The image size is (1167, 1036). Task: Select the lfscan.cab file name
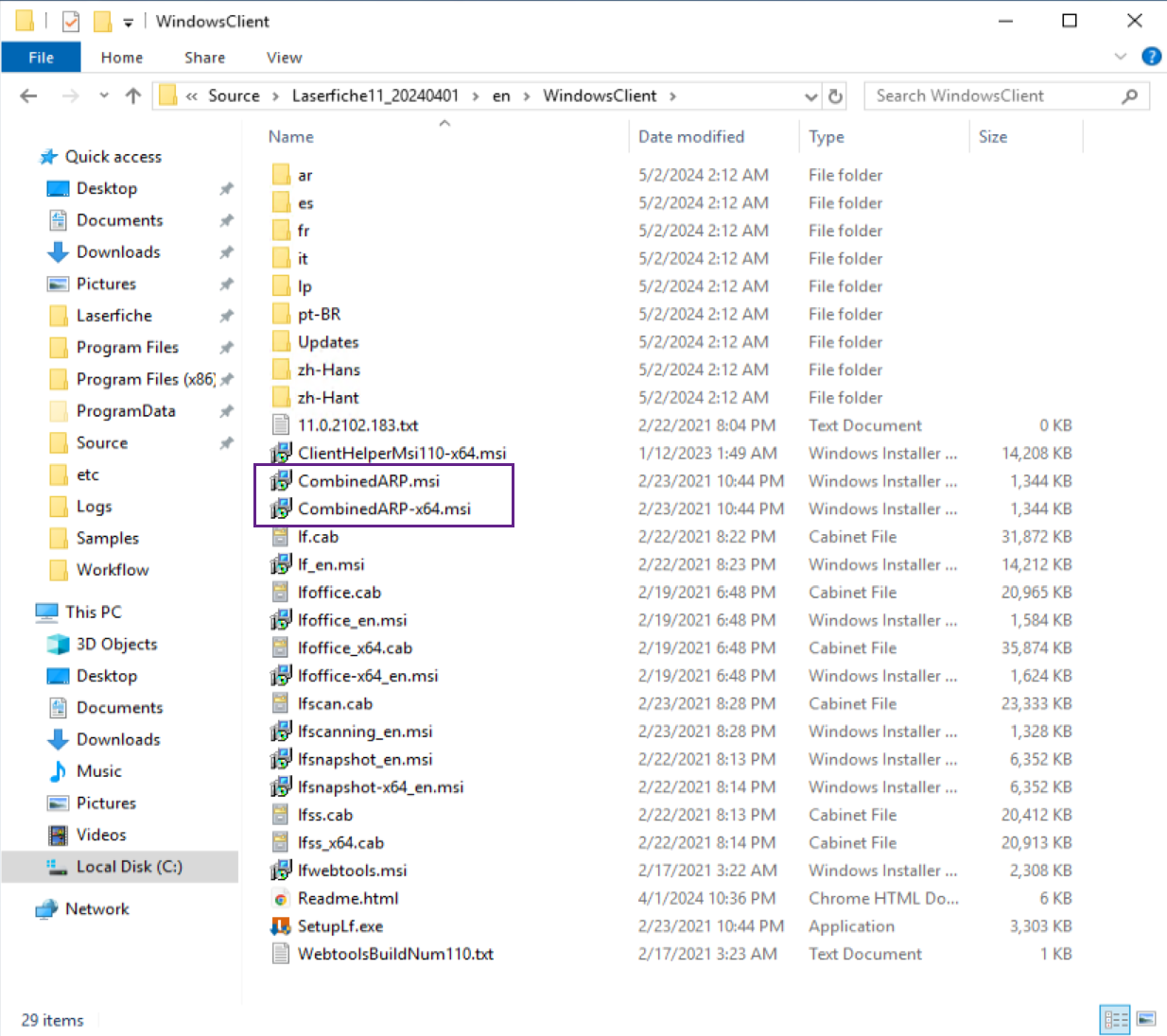point(335,703)
